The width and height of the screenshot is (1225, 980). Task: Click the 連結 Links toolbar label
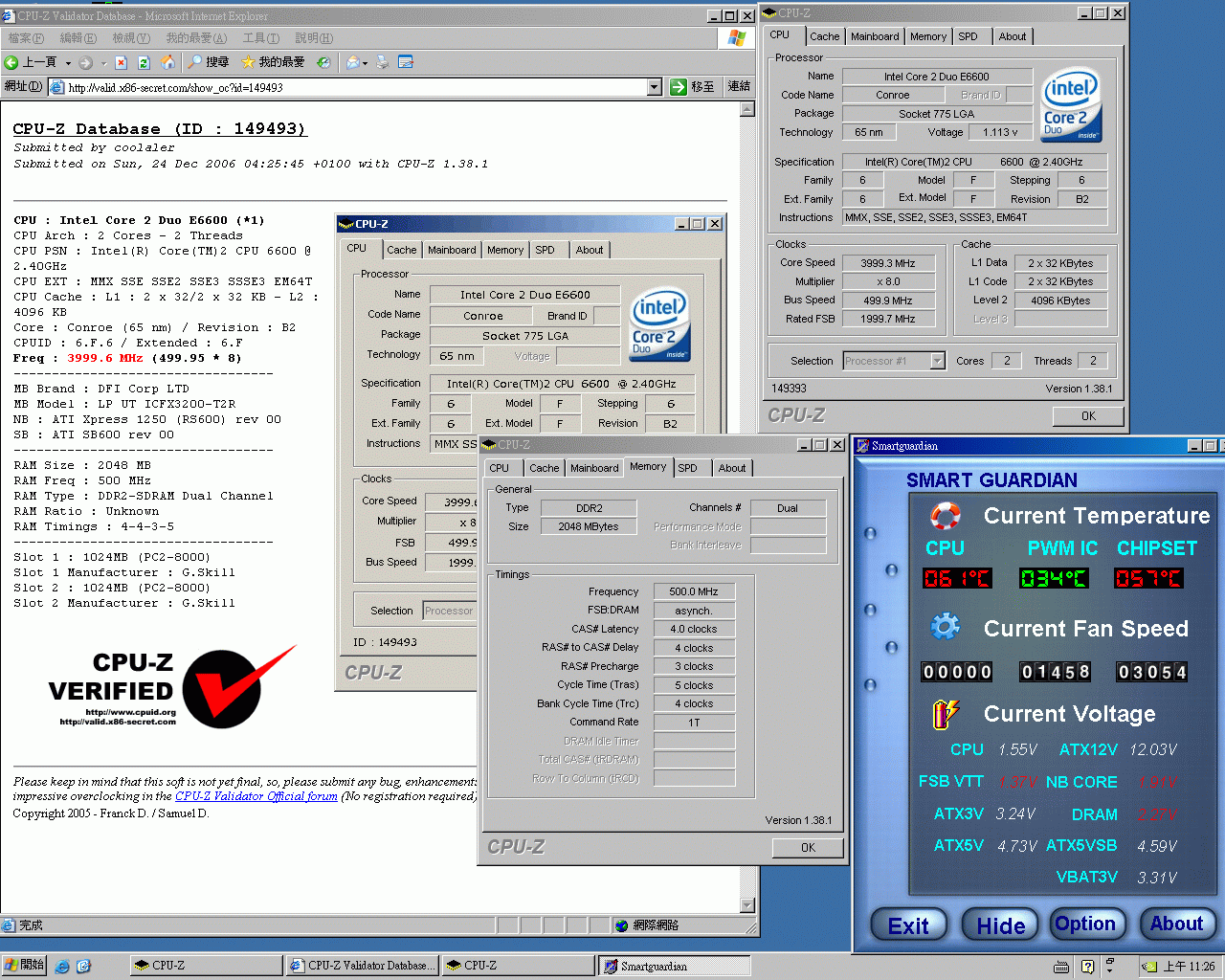click(x=739, y=87)
